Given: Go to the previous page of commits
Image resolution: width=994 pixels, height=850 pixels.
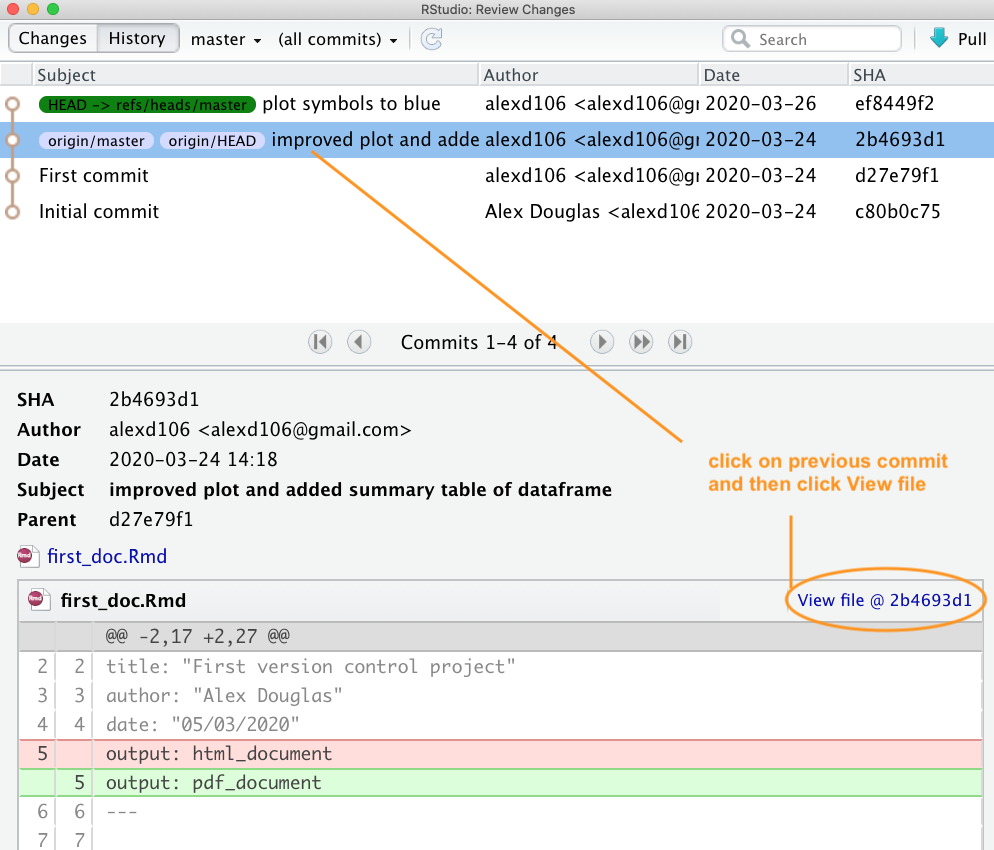Looking at the screenshot, I should tap(359, 342).
